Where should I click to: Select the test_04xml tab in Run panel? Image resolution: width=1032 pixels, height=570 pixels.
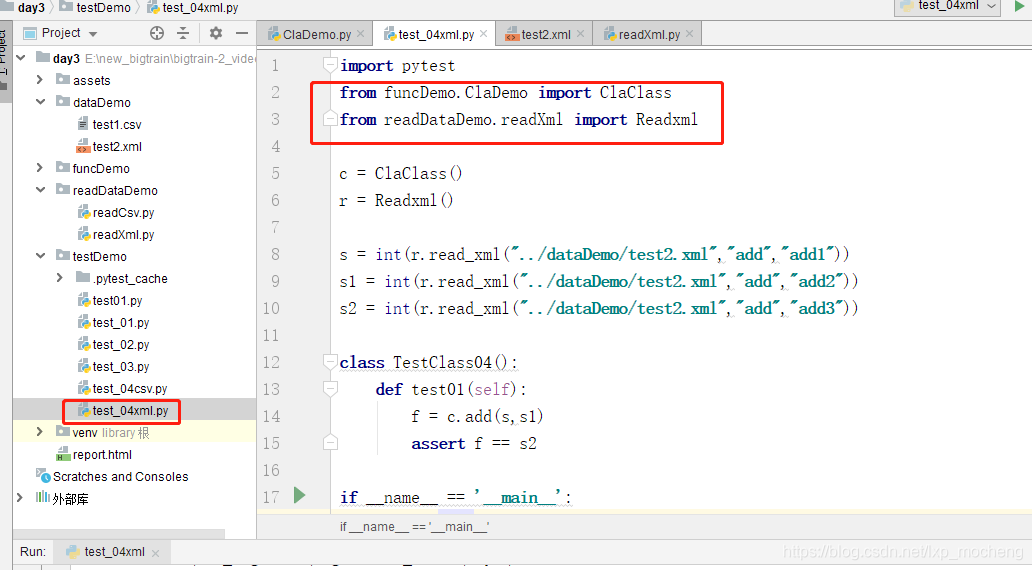click(x=113, y=552)
